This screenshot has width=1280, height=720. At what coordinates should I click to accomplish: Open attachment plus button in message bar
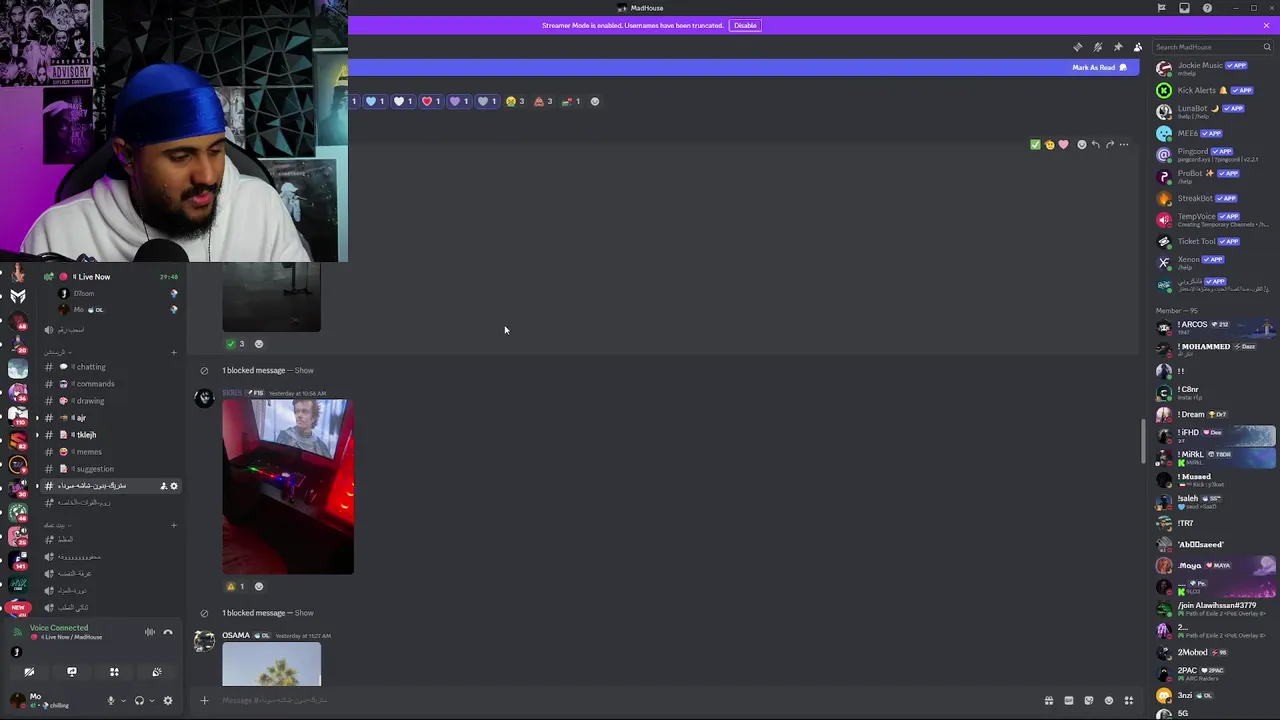204,700
